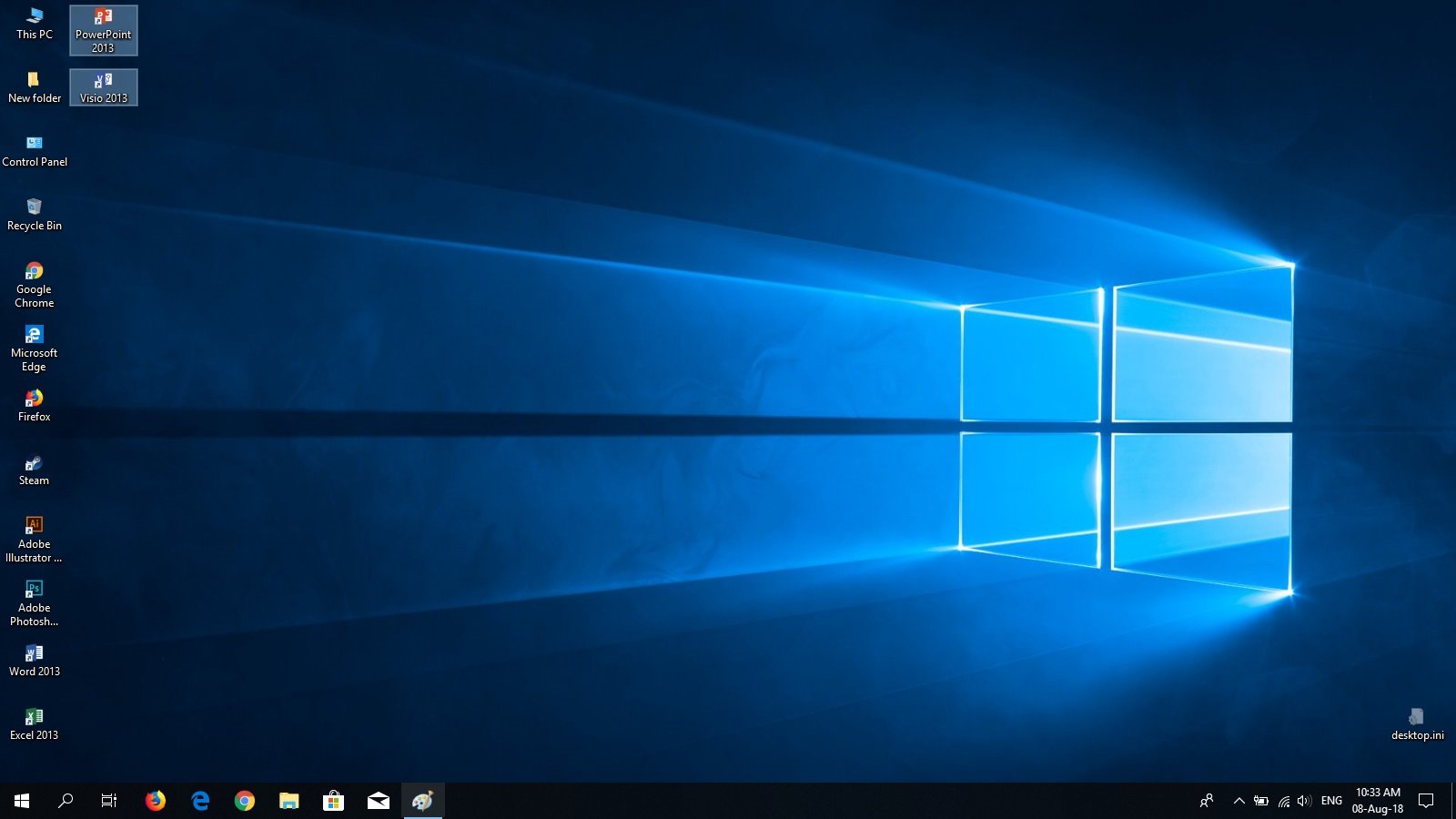
Task: Select the Adobe Photoshop desktop shortcut
Action: tap(34, 602)
